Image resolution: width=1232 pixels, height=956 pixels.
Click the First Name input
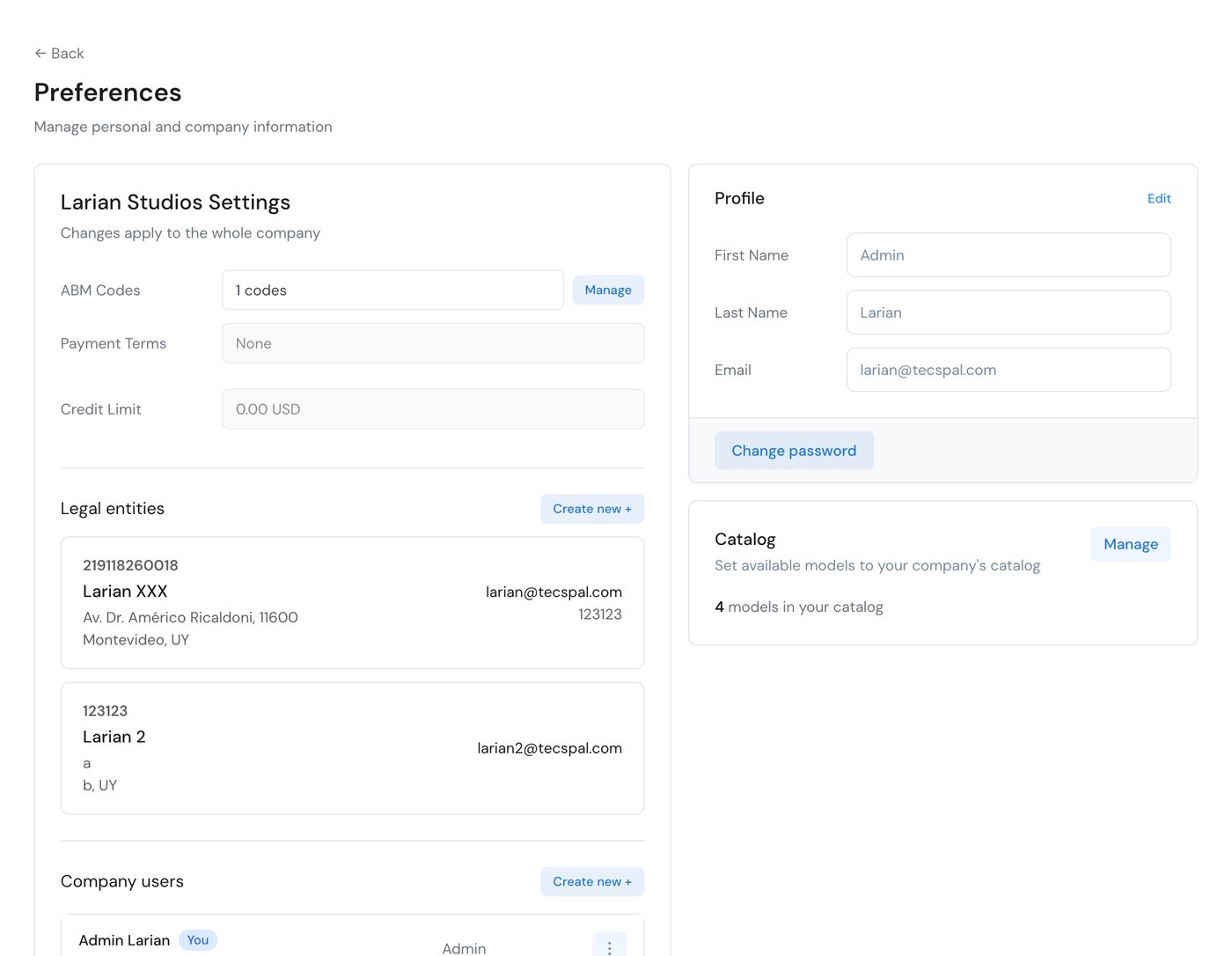point(1008,255)
